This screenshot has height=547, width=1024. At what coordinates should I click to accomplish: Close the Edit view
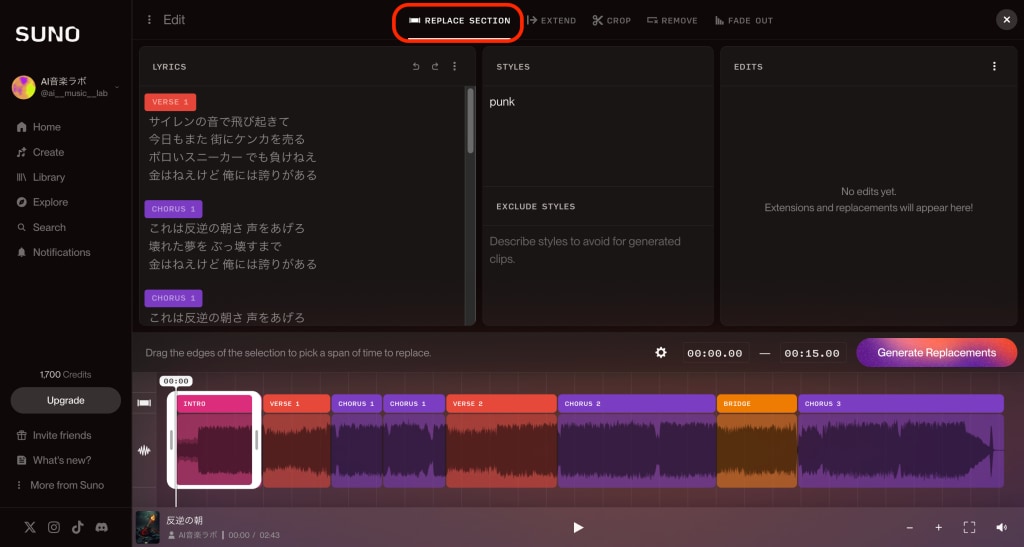tap(1006, 20)
